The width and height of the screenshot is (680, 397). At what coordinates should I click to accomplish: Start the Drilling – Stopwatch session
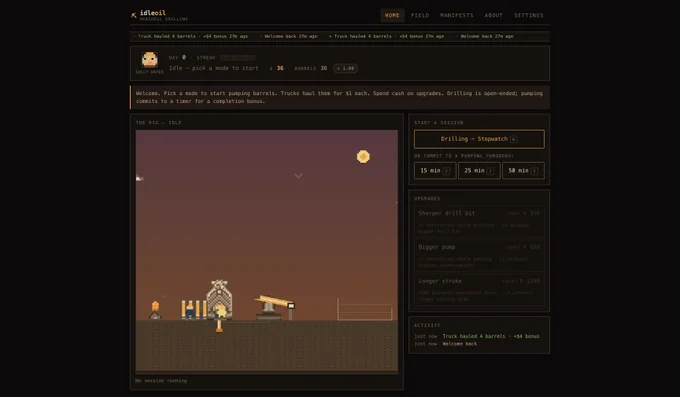click(x=479, y=139)
